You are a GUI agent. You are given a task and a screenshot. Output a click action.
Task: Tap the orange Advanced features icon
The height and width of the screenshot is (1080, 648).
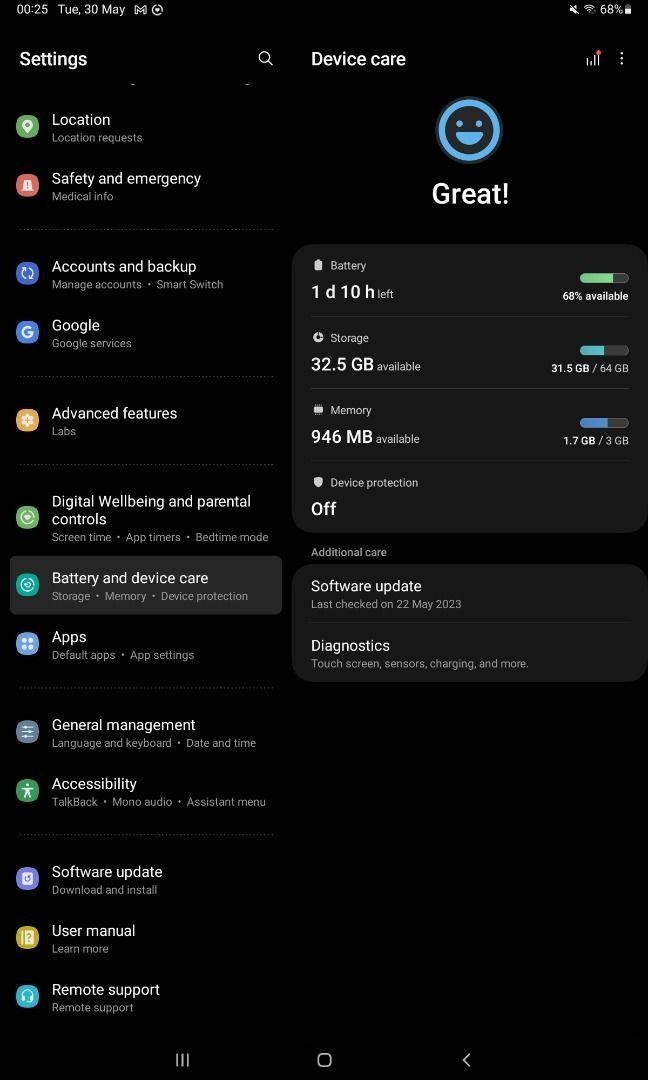click(x=28, y=420)
